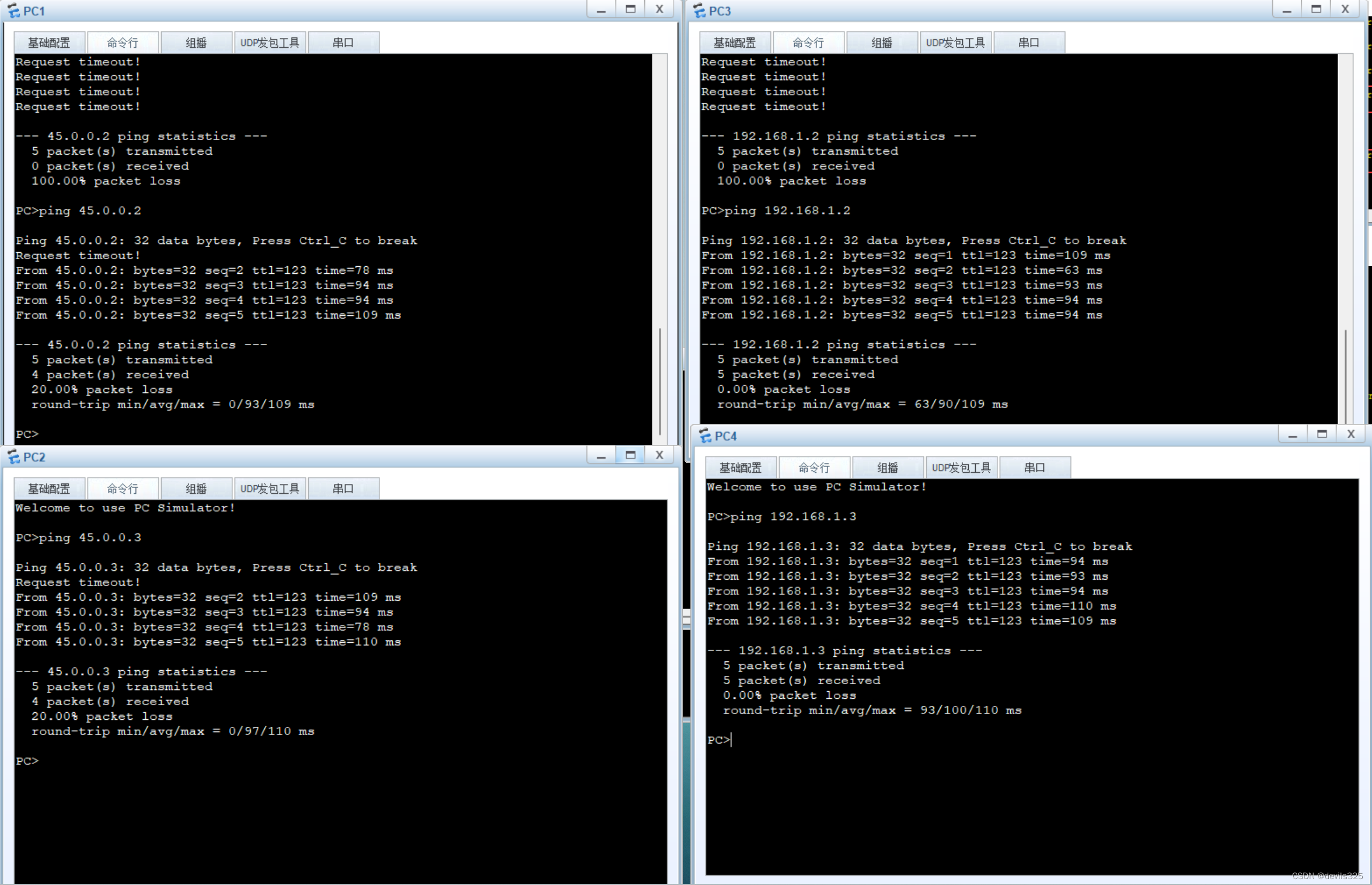
Task: Click the PC1 window title icon
Action: (13, 11)
